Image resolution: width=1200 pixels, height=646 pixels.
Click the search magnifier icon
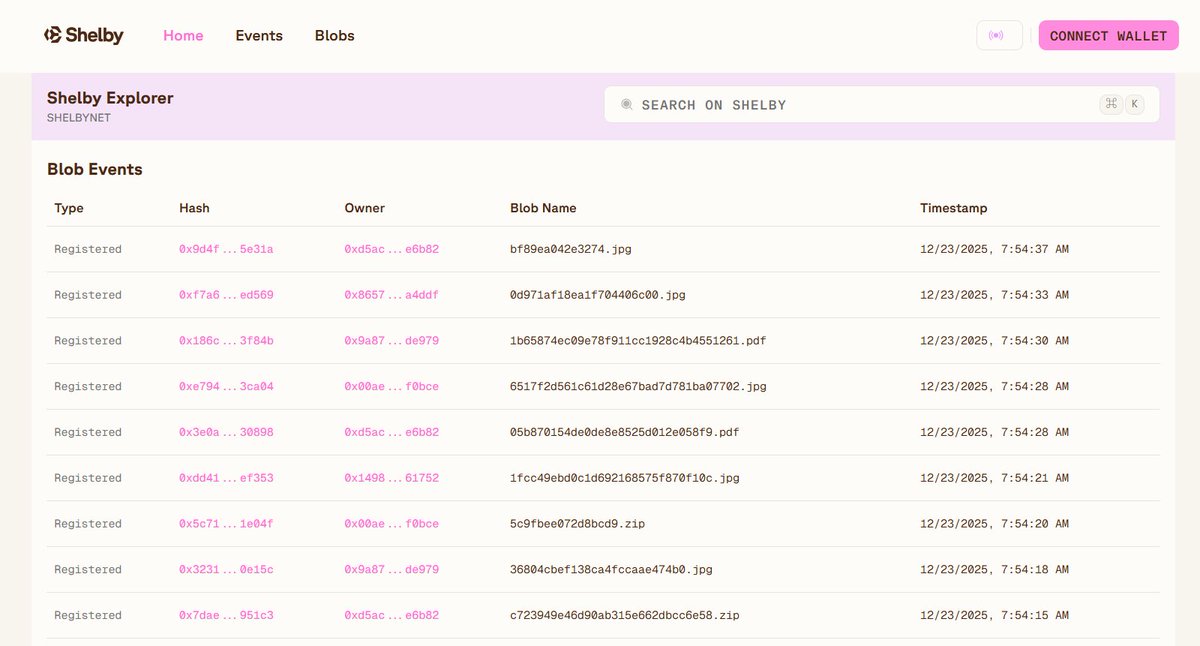[627, 104]
